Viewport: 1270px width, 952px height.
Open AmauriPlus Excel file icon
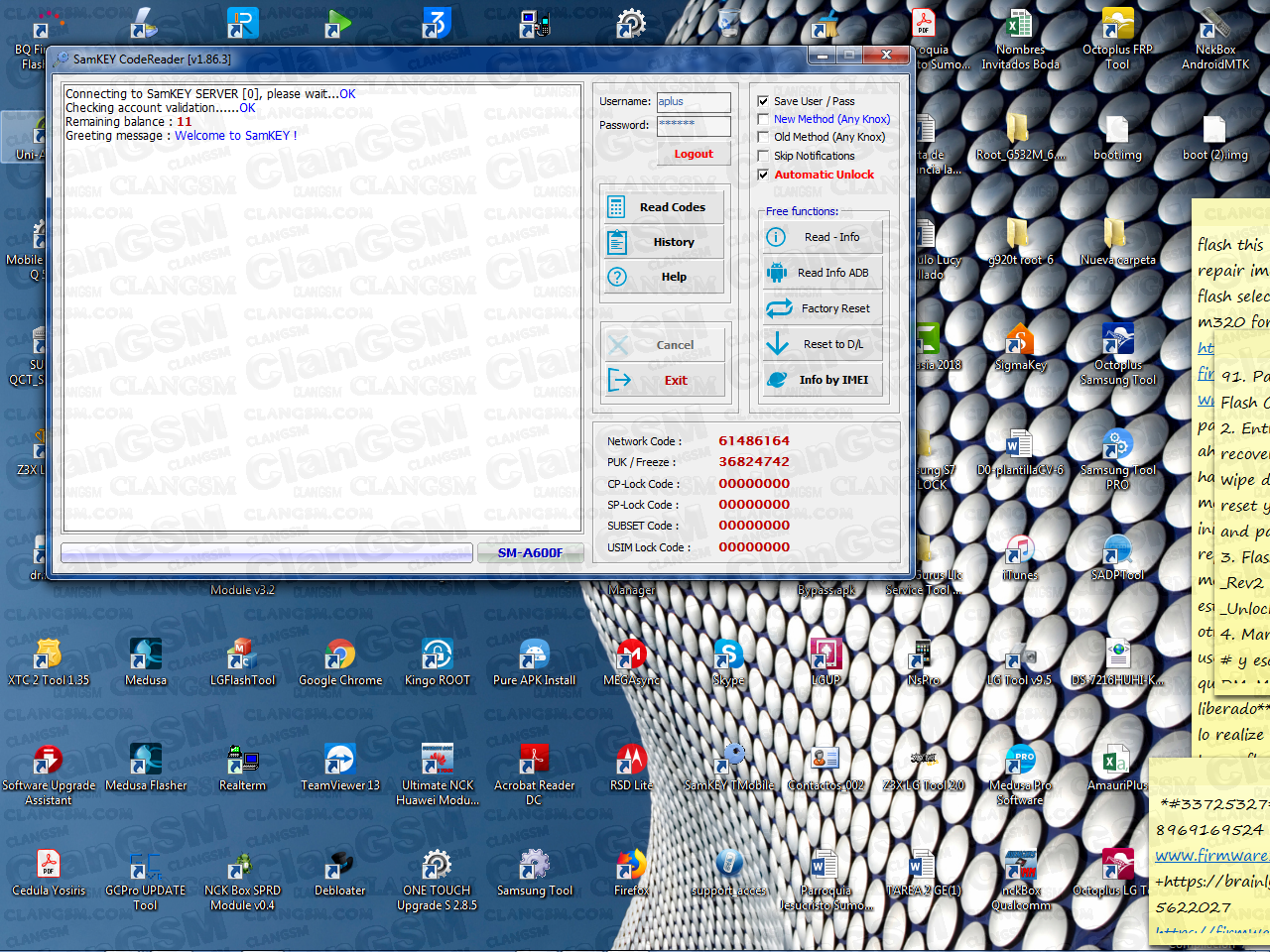coord(1116,768)
